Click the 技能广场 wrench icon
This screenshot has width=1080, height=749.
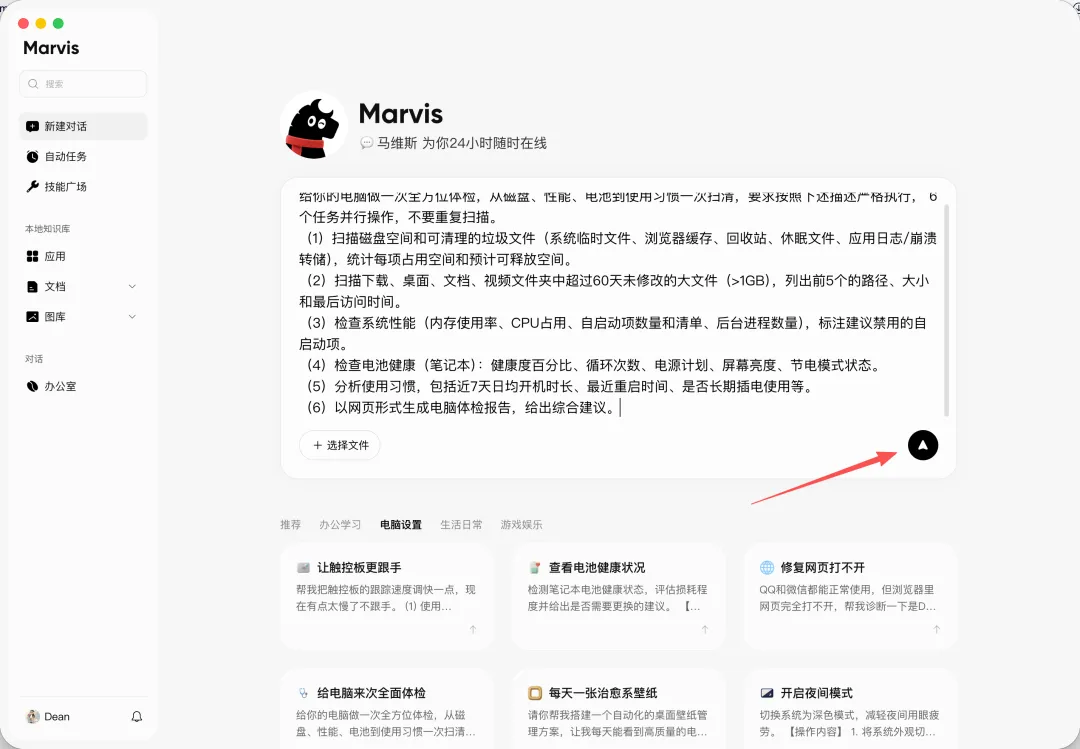pyautogui.click(x=32, y=186)
